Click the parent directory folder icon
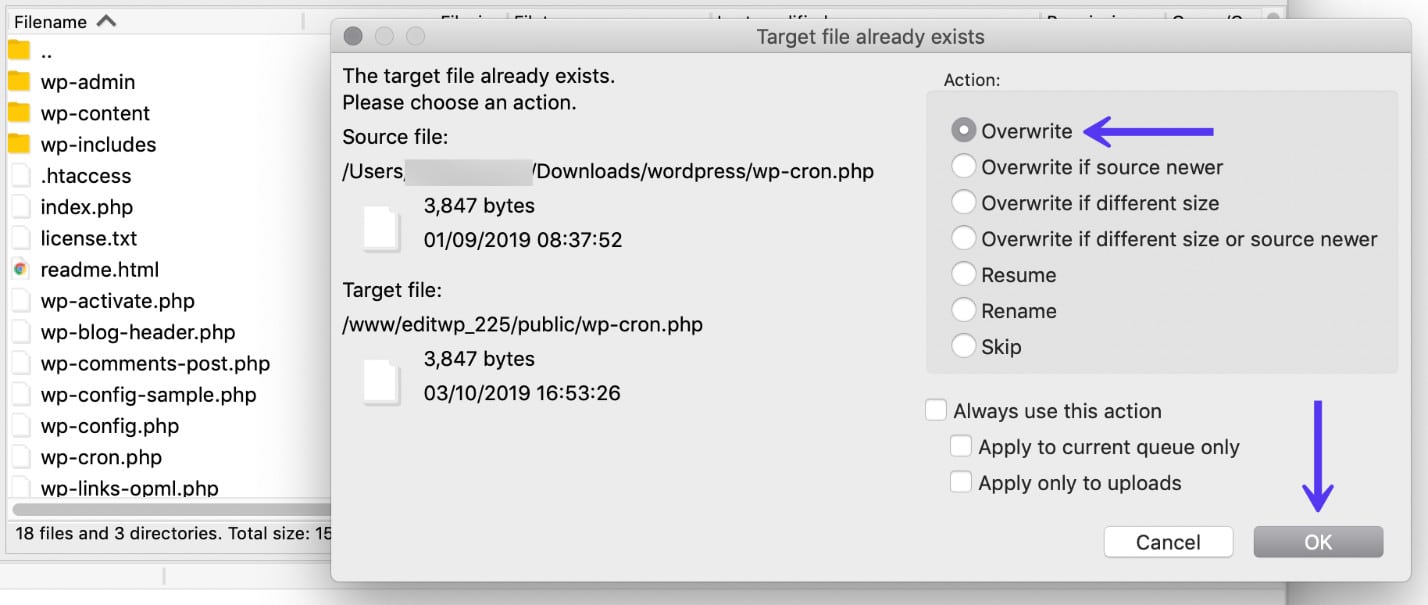Viewport: 1428px width, 605px height. coord(18,51)
